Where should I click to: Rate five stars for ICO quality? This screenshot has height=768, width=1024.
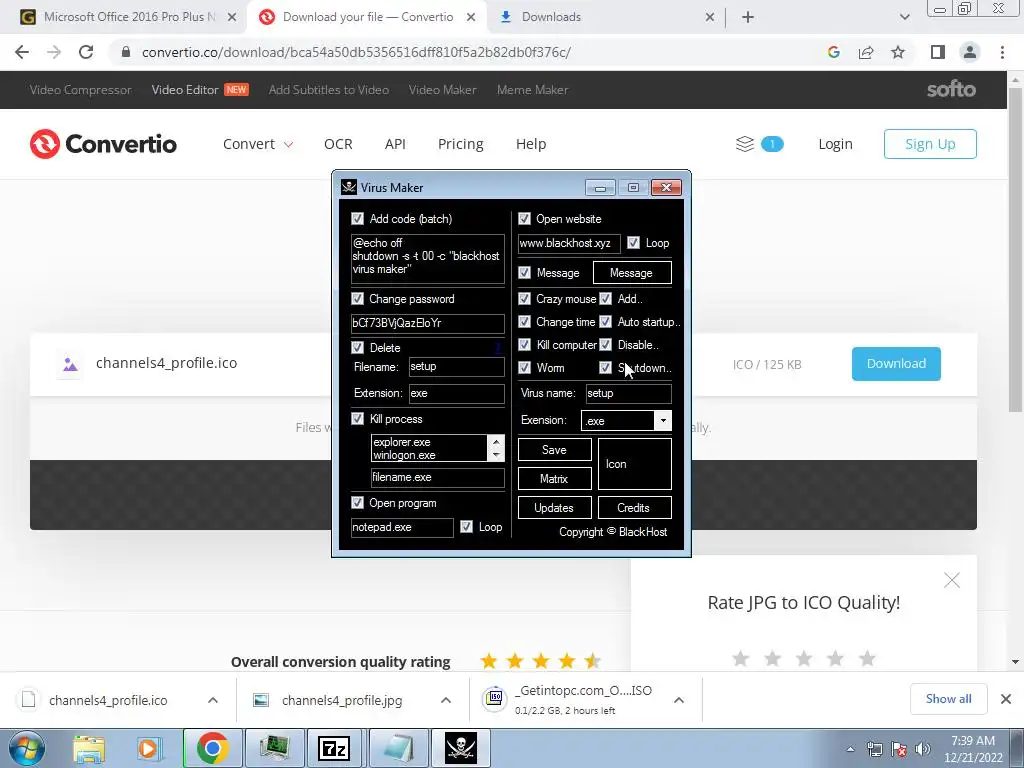(867, 658)
